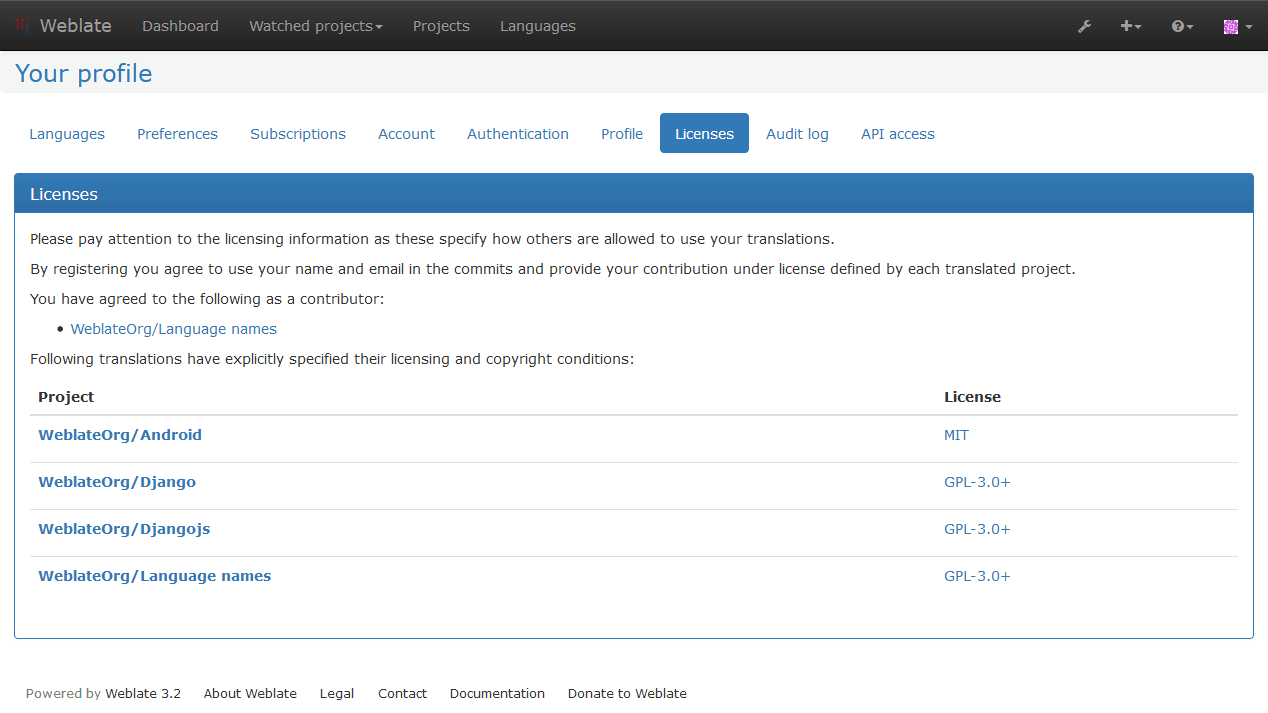The image size is (1268, 713).
Task: Open the wrench management tools icon
Action: tap(1084, 26)
